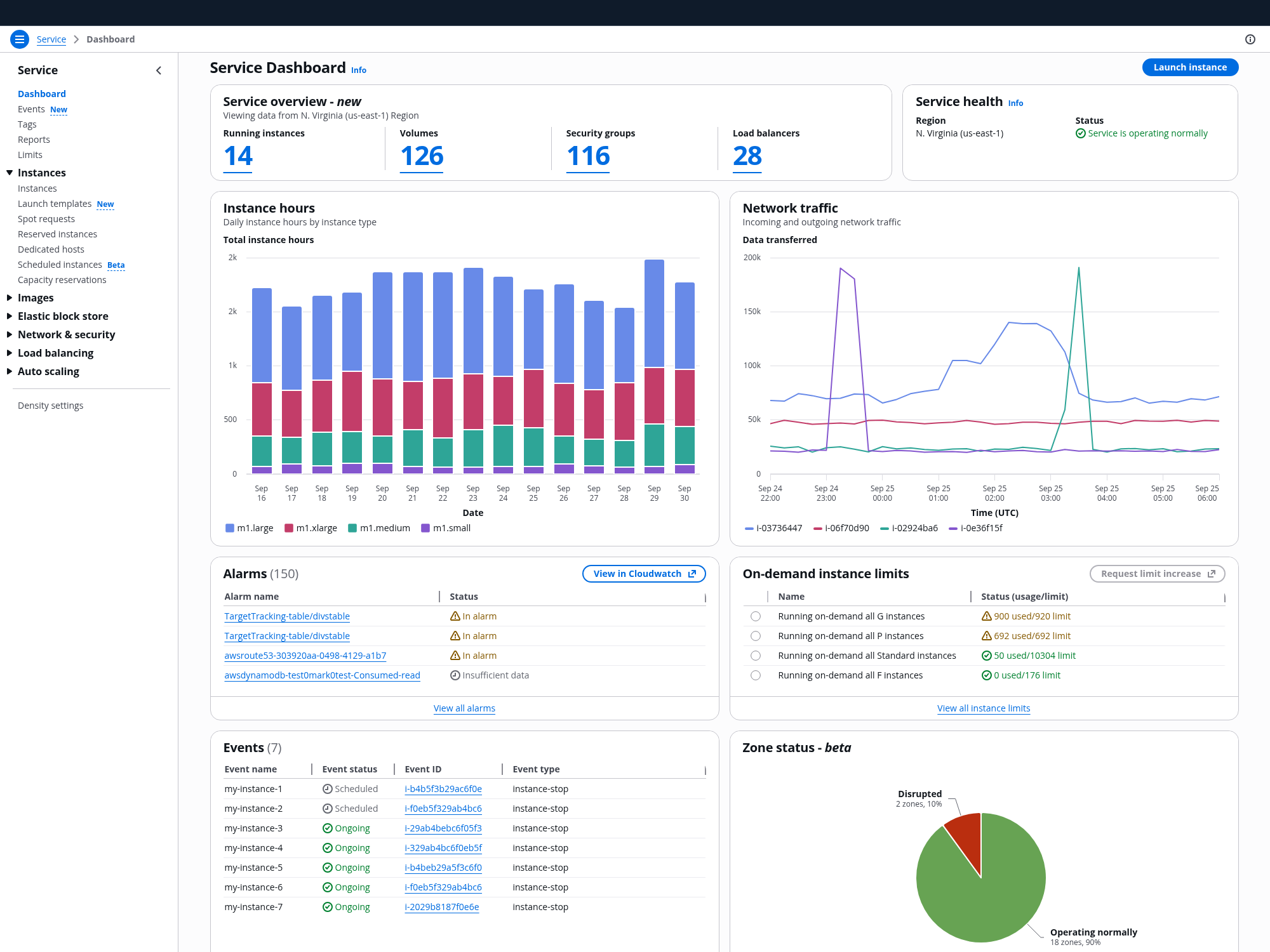Open the hamburger navigation menu icon
Image resolution: width=1270 pixels, height=952 pixels.
click(20, 39)
